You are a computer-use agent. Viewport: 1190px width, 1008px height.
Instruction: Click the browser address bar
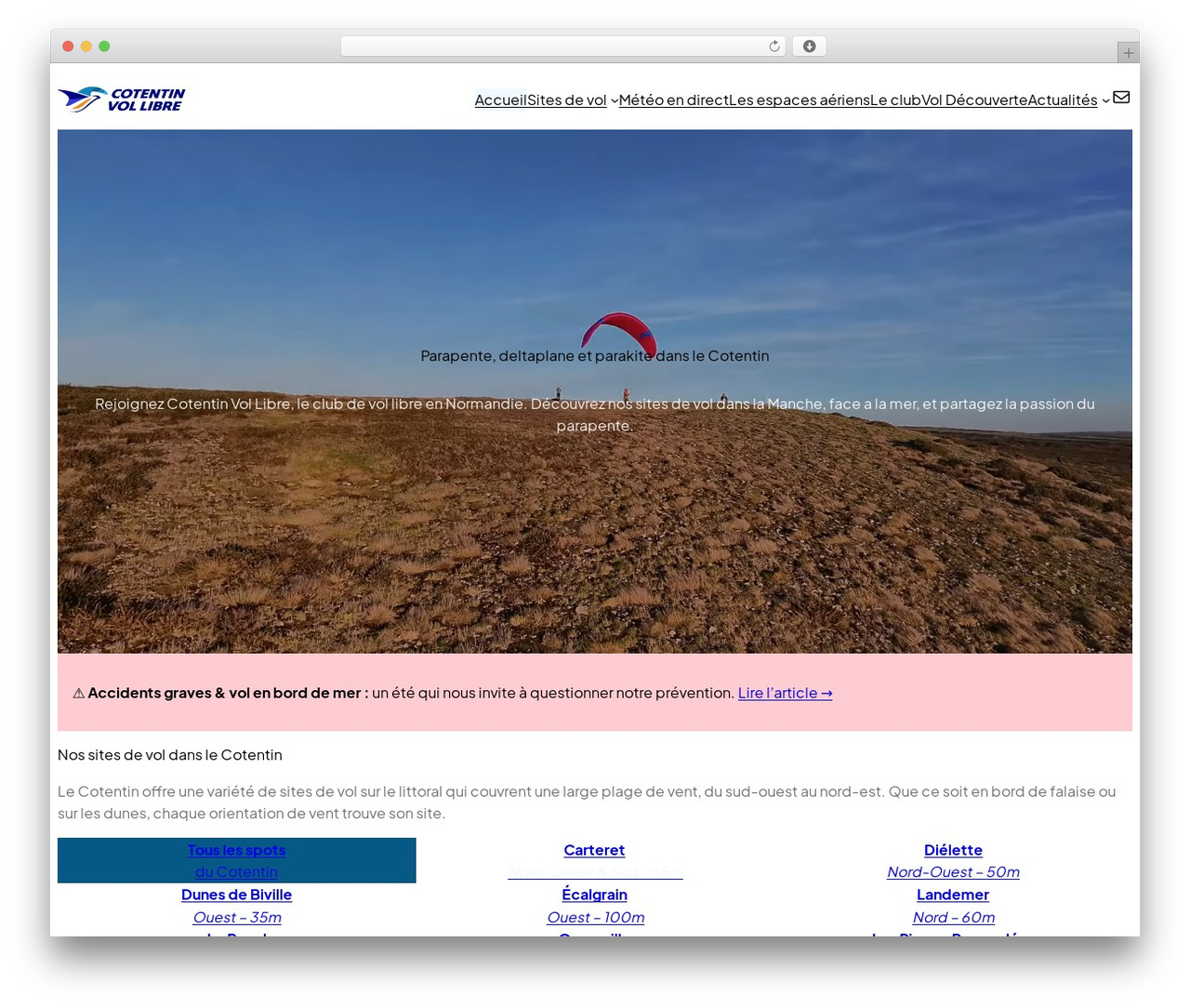[563, 46]
